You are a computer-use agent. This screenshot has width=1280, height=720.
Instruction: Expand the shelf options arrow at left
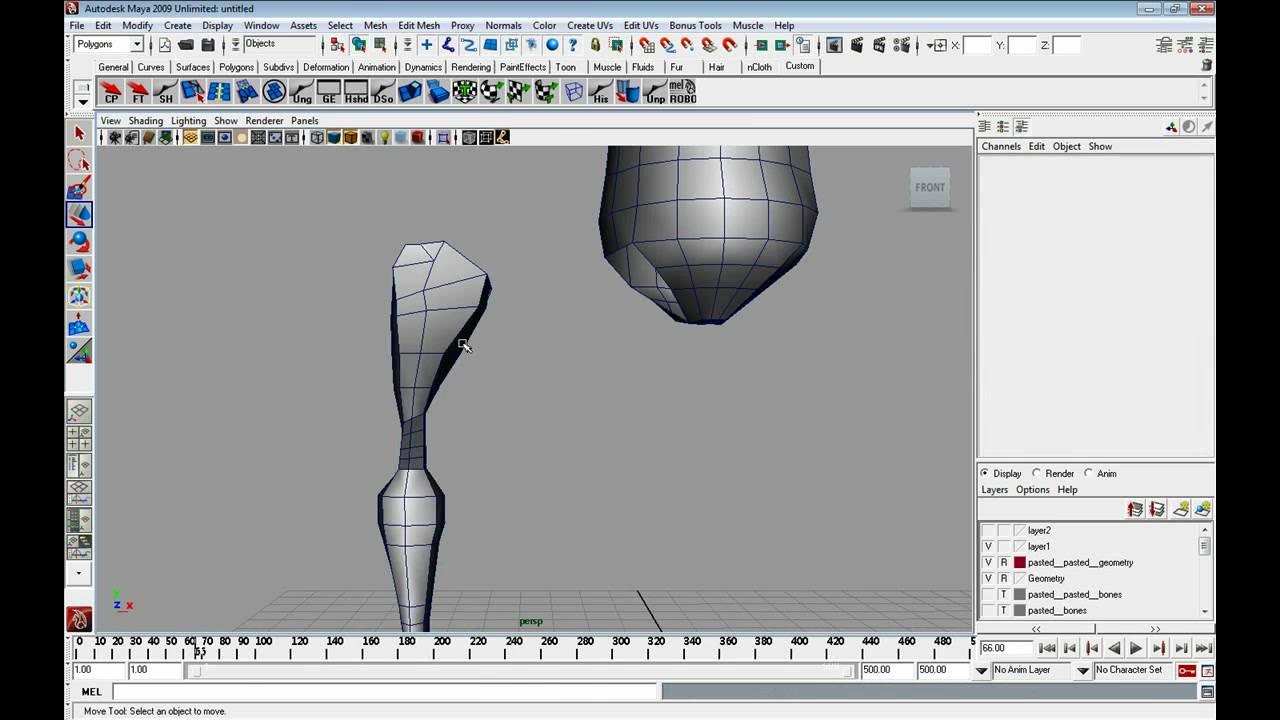[83, 101]
